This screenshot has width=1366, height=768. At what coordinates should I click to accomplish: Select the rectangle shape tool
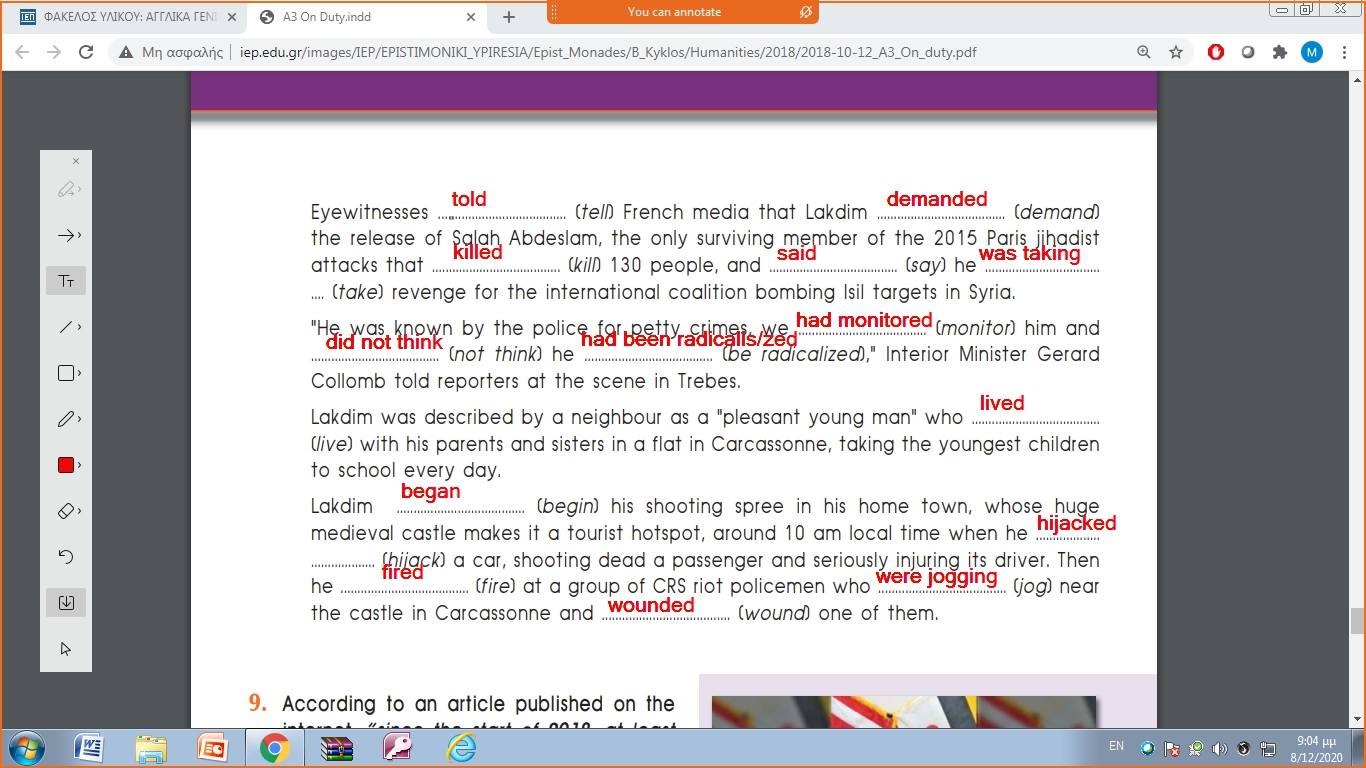pyautogui.click(x=66, y=373)
